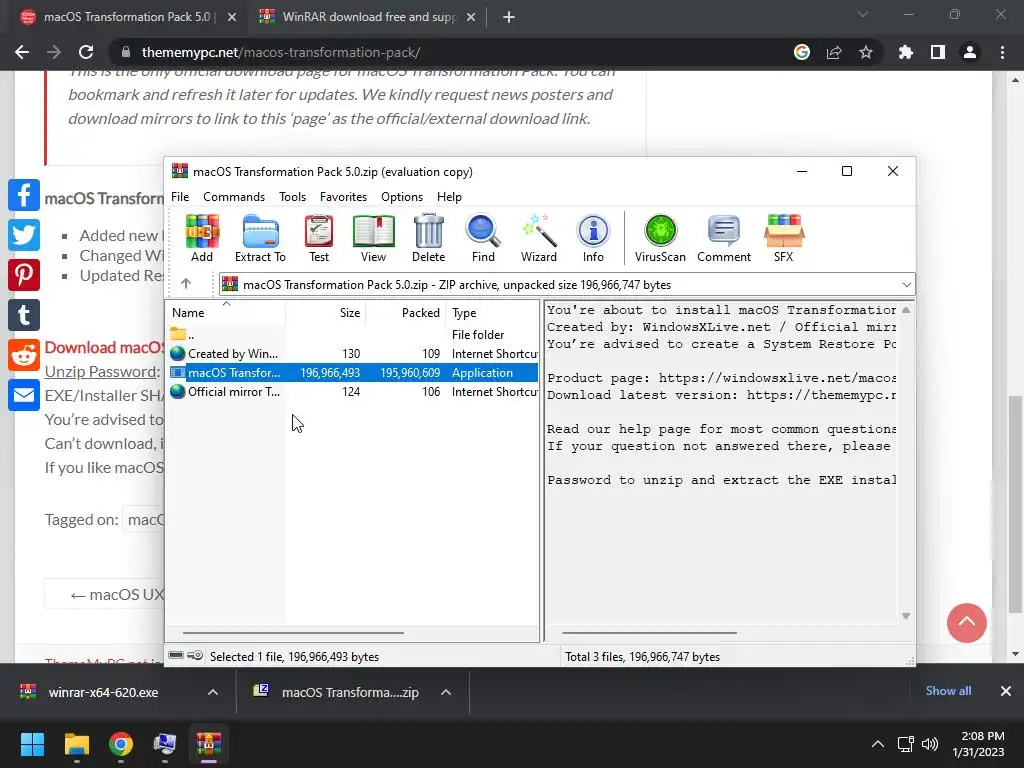Click the Unzip Password link on webpage

[101, 372]
